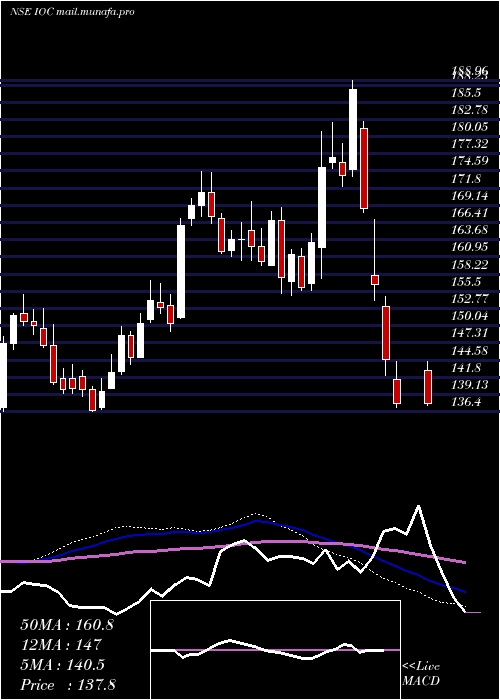Click the last red candle on the right
Screen dimensions: 500x700
click(428, 387)
